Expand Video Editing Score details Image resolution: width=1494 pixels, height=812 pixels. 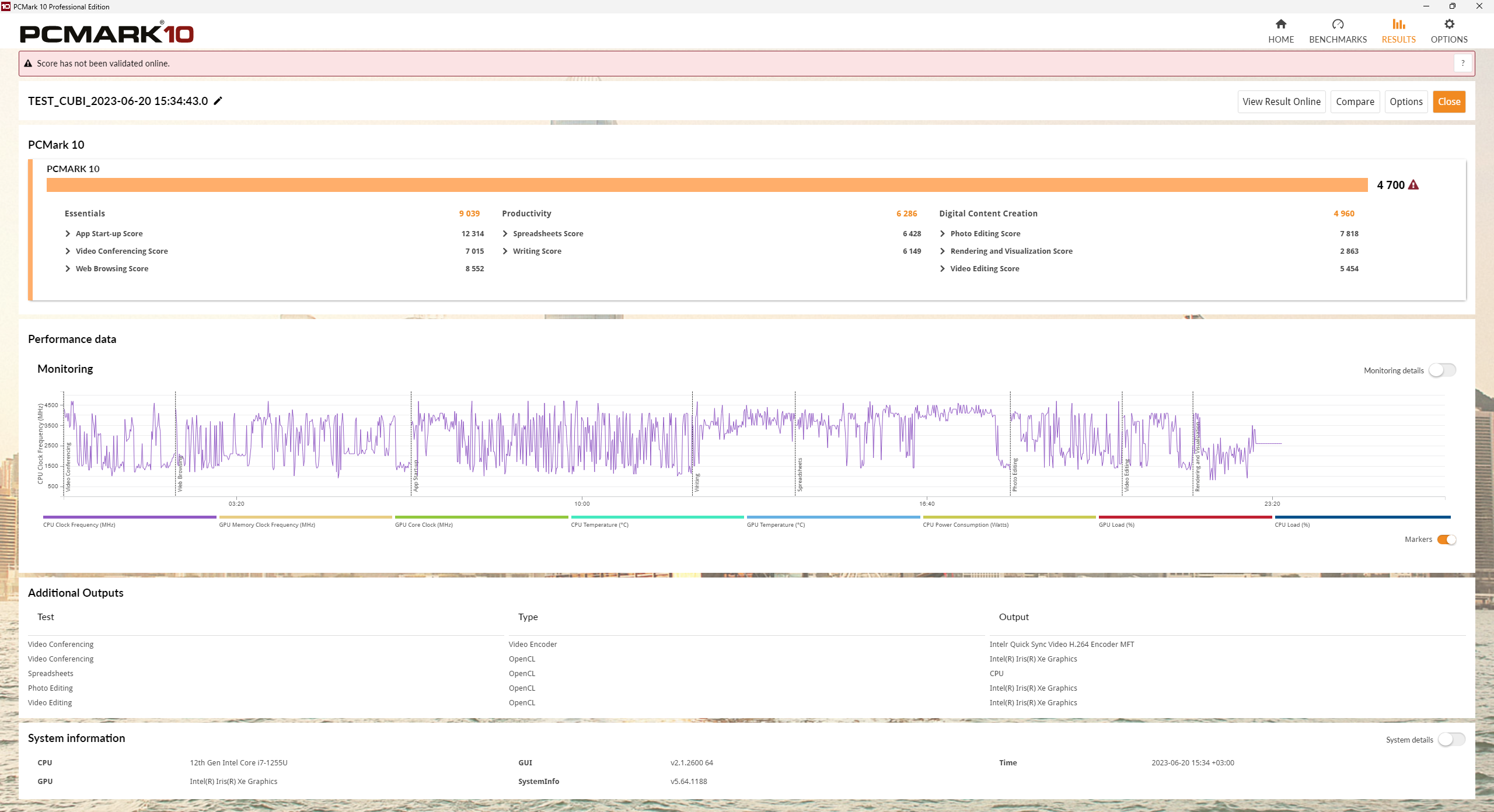943,268
